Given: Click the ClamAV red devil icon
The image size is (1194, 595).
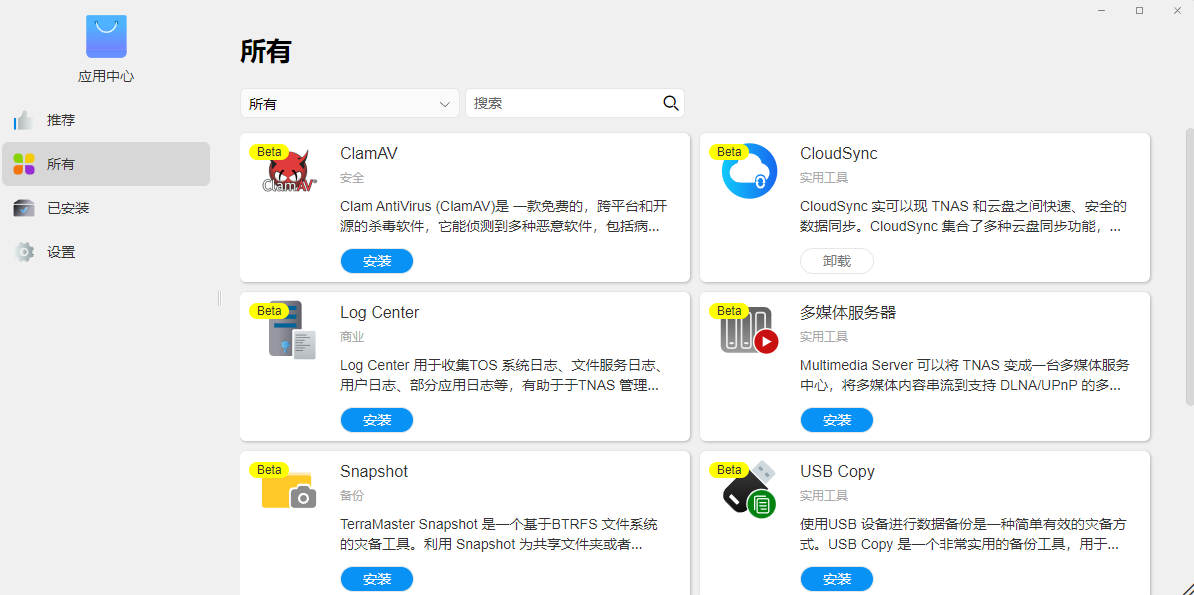Looking at the screenshot, I should (x=289, y=171).
